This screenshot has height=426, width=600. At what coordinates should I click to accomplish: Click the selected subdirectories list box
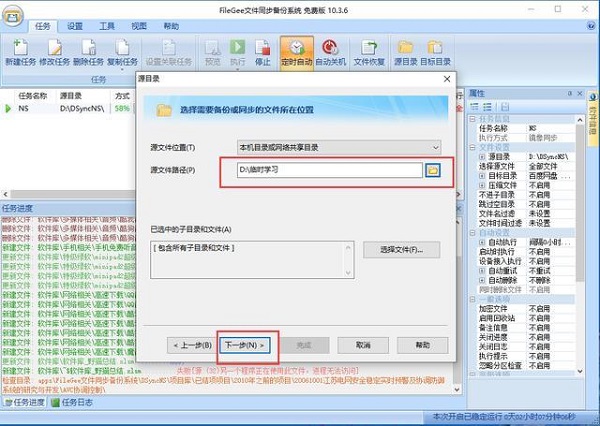point(252,260)
